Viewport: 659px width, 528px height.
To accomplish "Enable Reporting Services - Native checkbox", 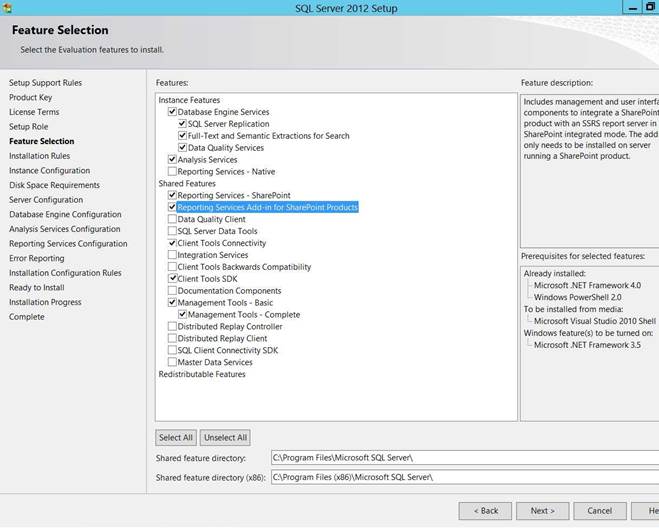I will [172, 171].
